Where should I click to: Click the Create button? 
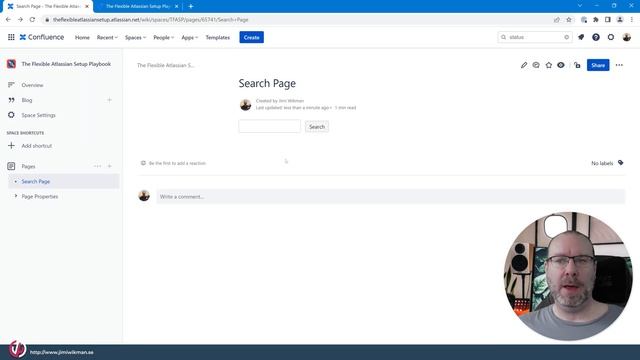pos(251,37)
